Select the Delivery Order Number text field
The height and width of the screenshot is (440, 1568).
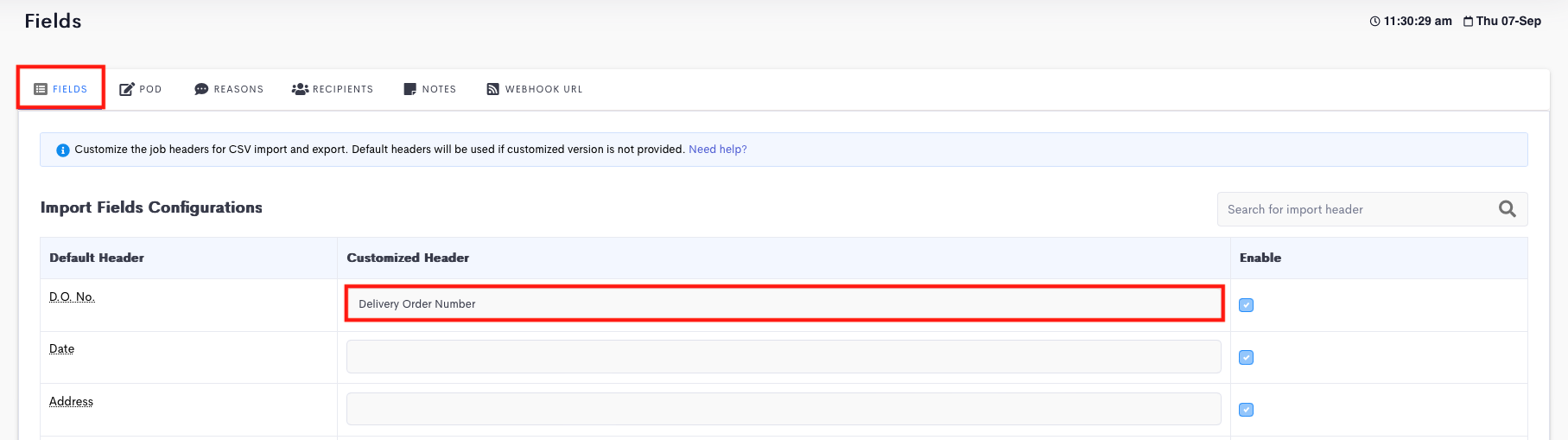pyautogui.click(x=784, y=303)
